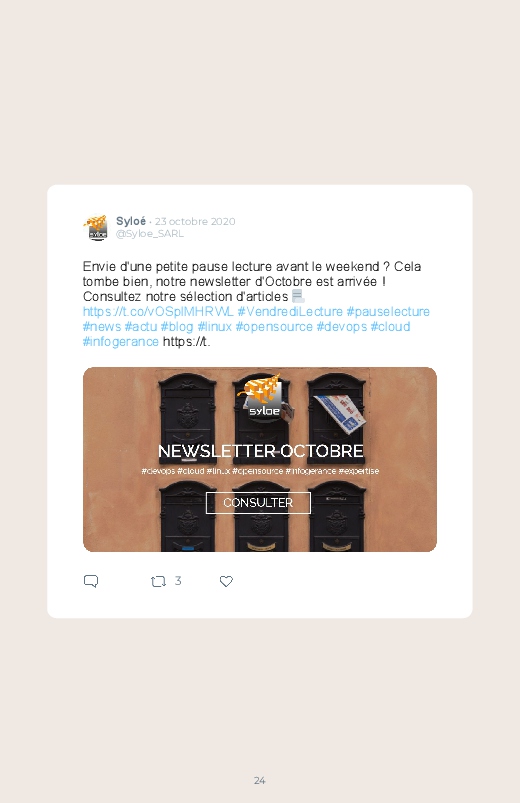
Task: Click the #linux hashtag in tweet text
Action: pyautogui.click(x=215, y=327)
